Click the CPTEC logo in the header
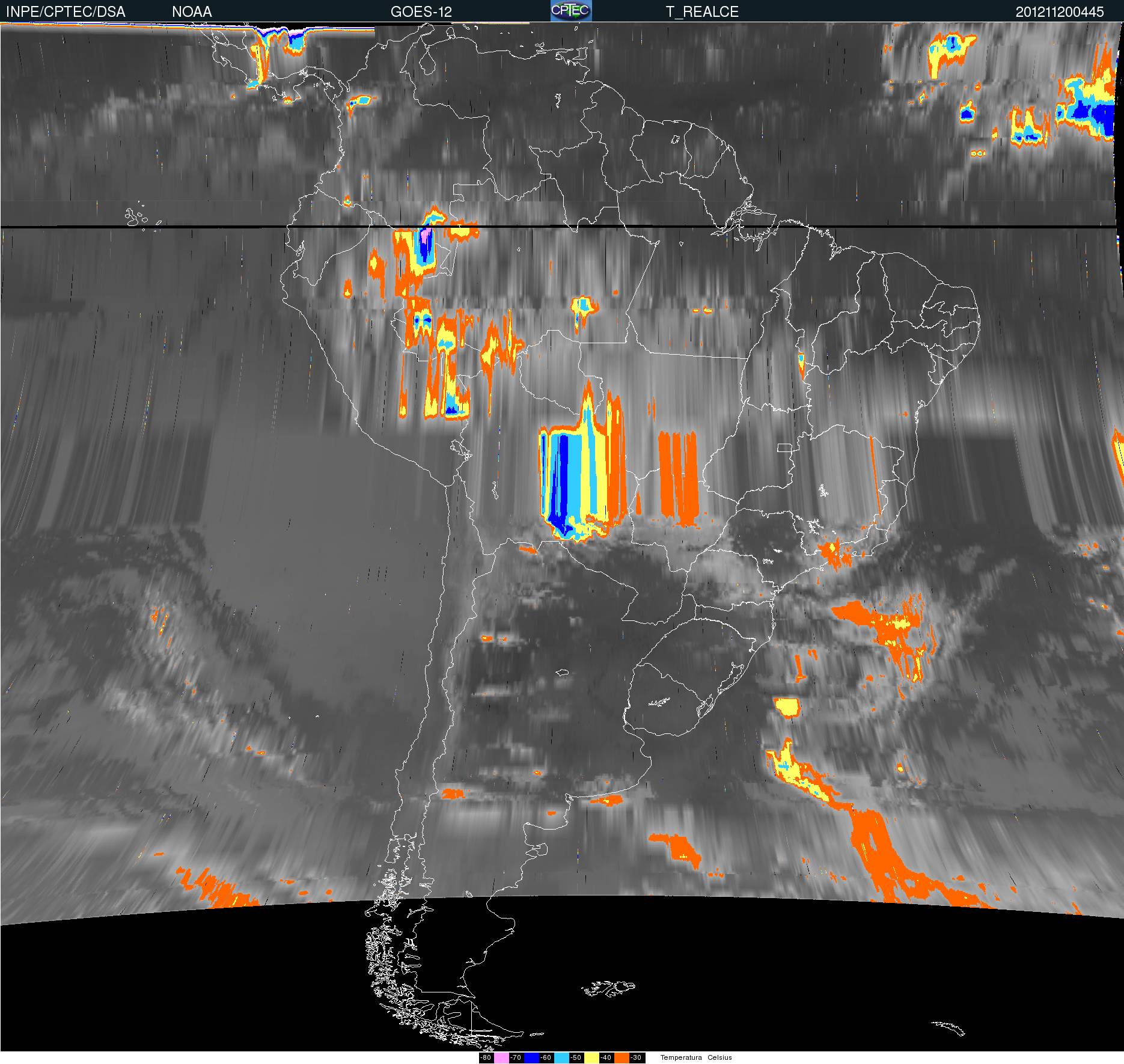This screenshot has width=1124, height=1064. (571, 11)
